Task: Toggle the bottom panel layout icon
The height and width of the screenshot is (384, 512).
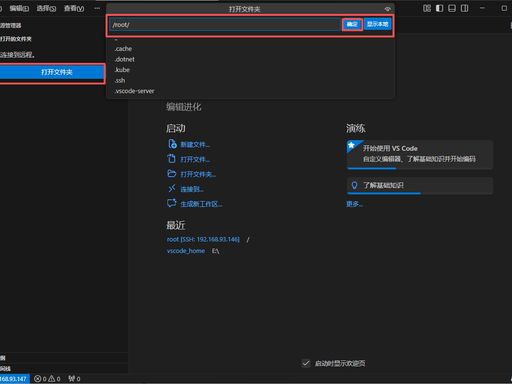Action: tap(452, 8)
